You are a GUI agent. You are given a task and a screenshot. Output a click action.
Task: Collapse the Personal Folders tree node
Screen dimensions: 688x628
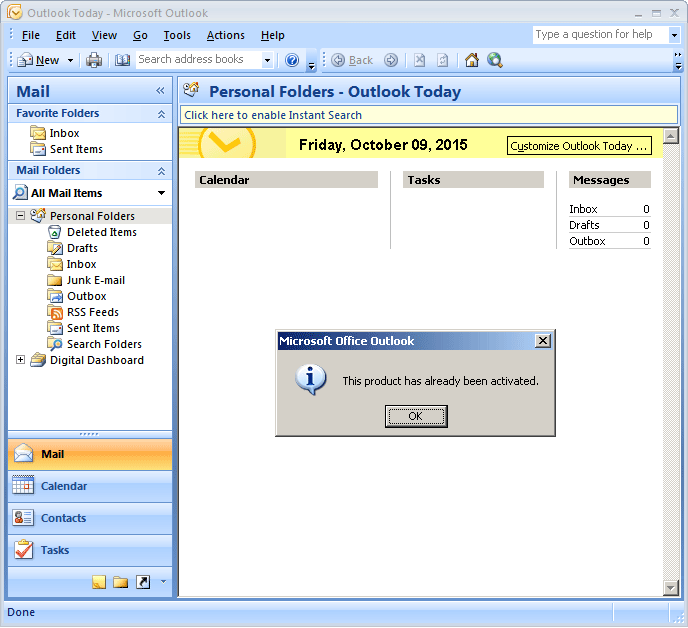[x=20, y=215]
